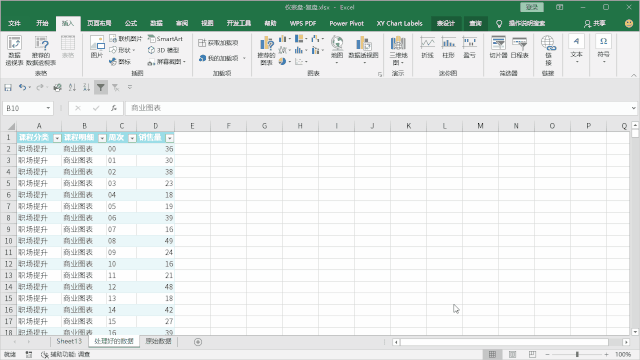Toggle the Filter button in quick access toolbar

(101, 87)
